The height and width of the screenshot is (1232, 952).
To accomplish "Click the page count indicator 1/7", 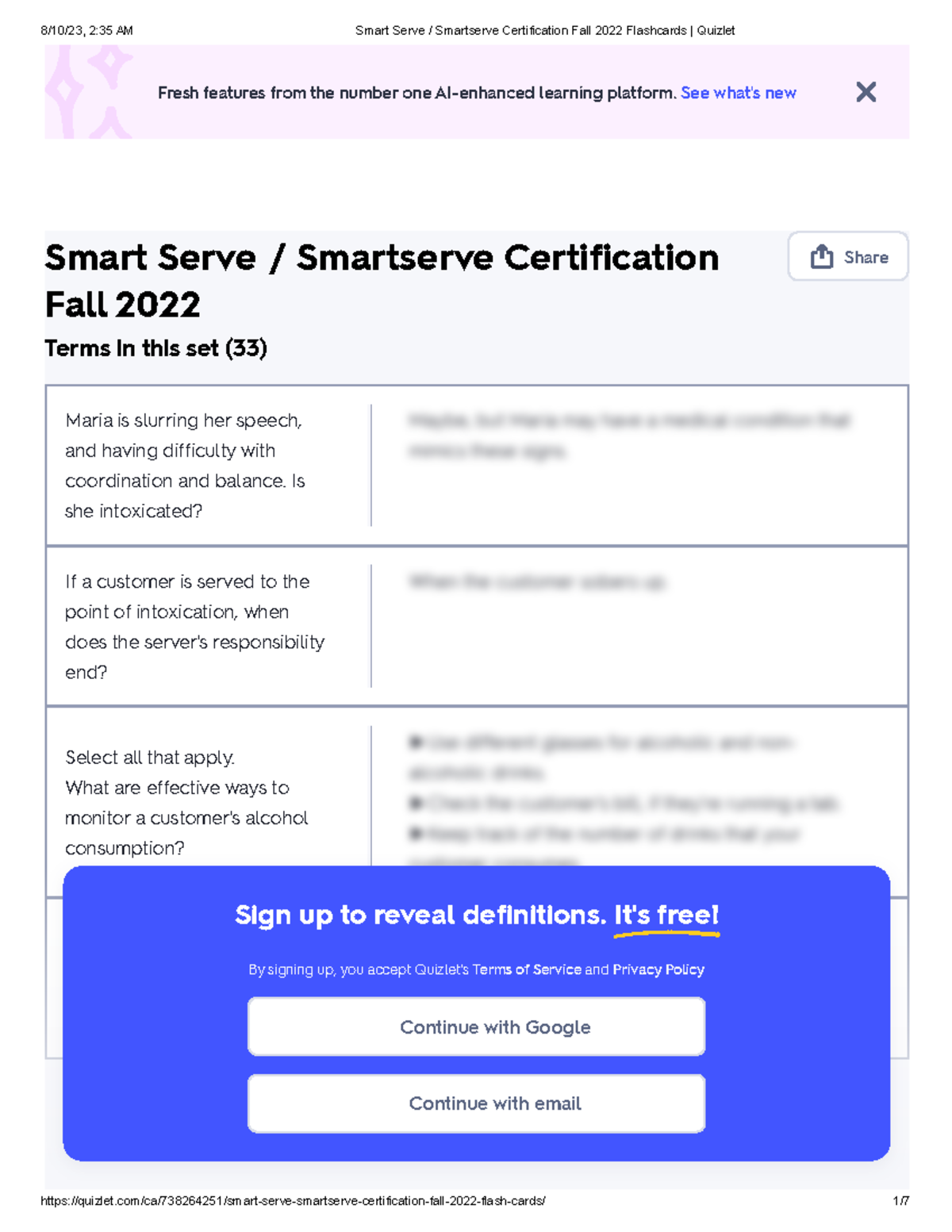I will pyautogui.click(x=901, y=1202).
